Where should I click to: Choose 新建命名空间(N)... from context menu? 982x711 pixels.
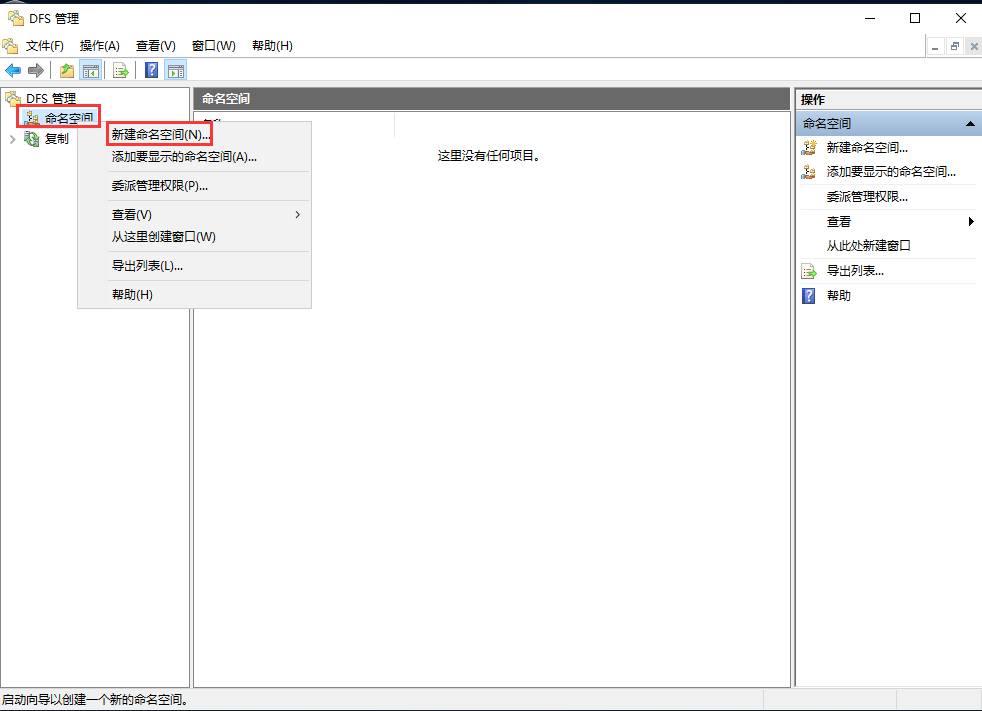194,135
